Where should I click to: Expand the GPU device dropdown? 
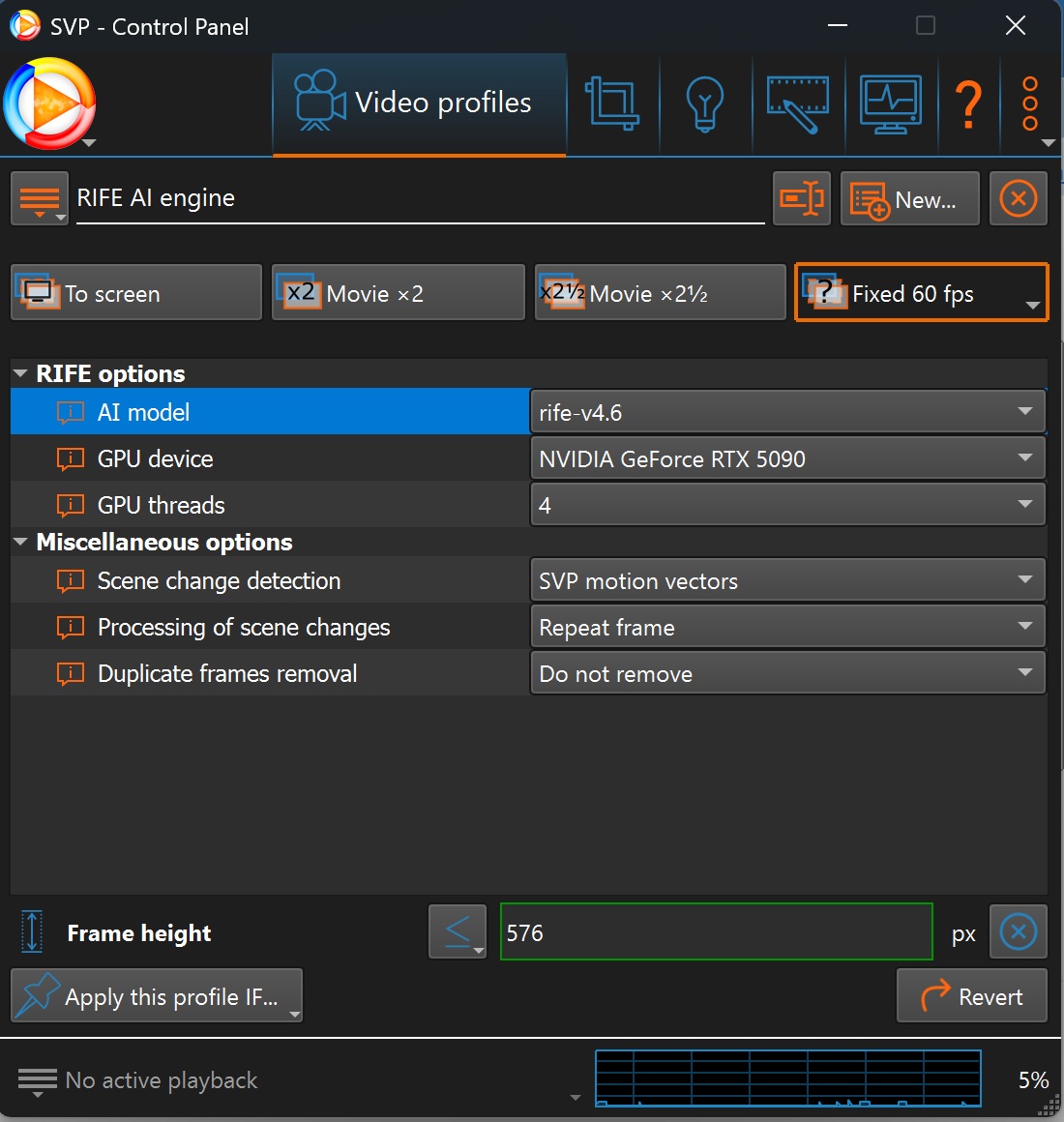(x=787, y=459)
